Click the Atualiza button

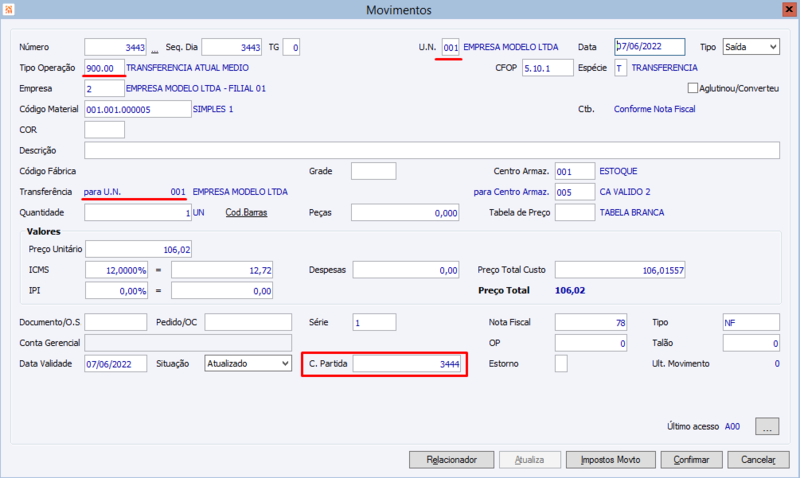click(530, 460)
